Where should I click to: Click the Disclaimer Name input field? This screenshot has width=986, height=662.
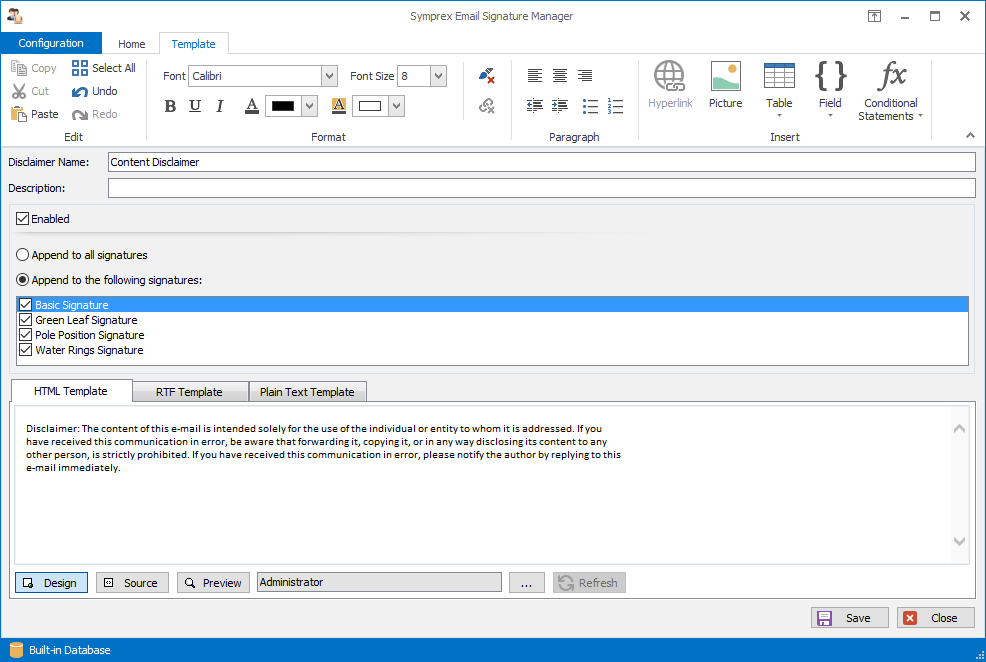(541, 162)
